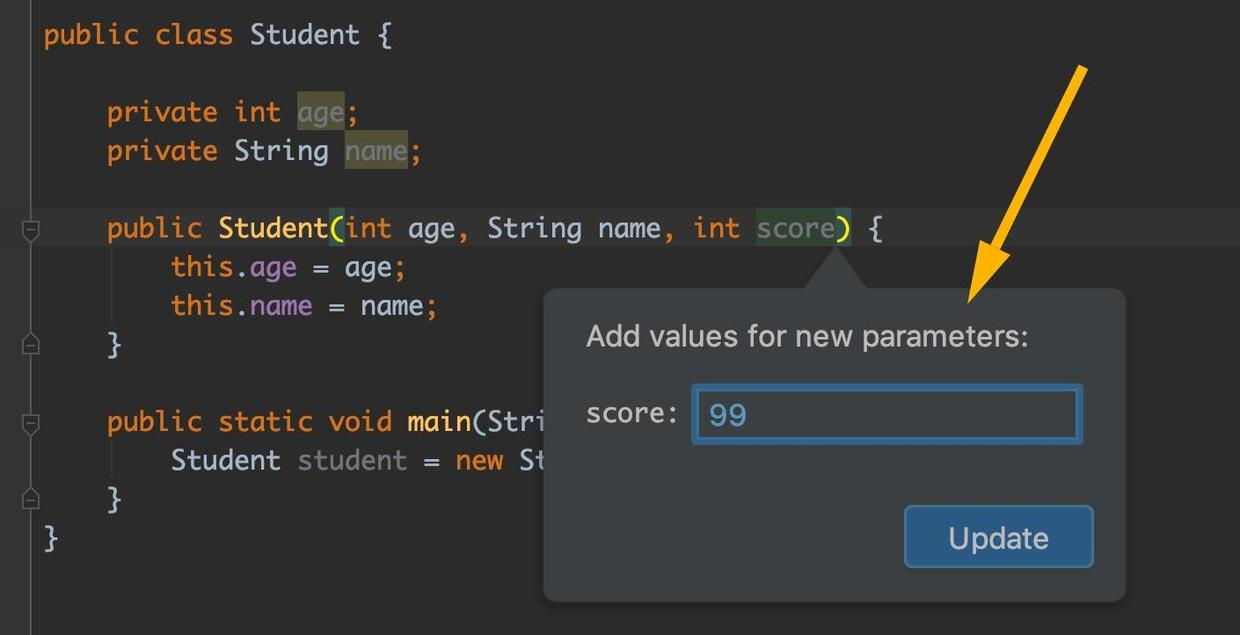This screenshot has height=635, width=1240.
Task: Click the "score:" label in the popup
Action: click(632, 413)
